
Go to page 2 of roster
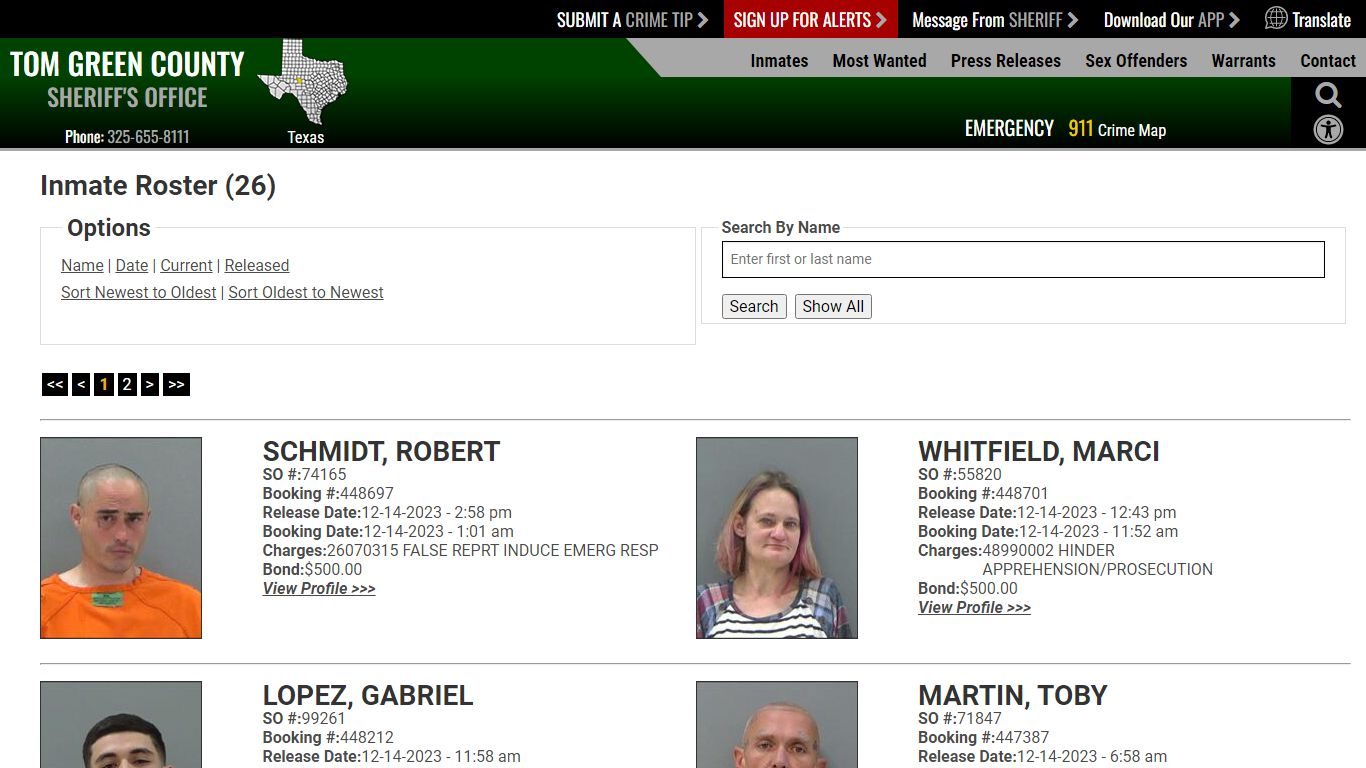(127, 384)
